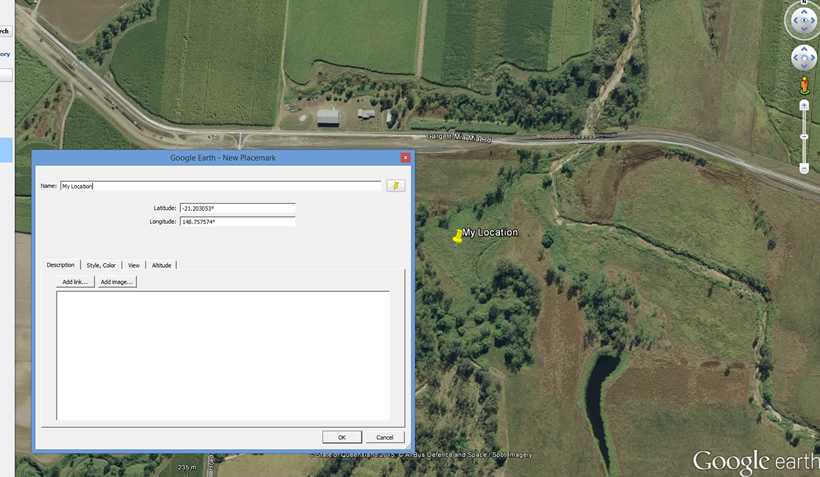Screen dimensions: 820x477
Task: Select the orange Street View pegman
Action: [804, 85]
